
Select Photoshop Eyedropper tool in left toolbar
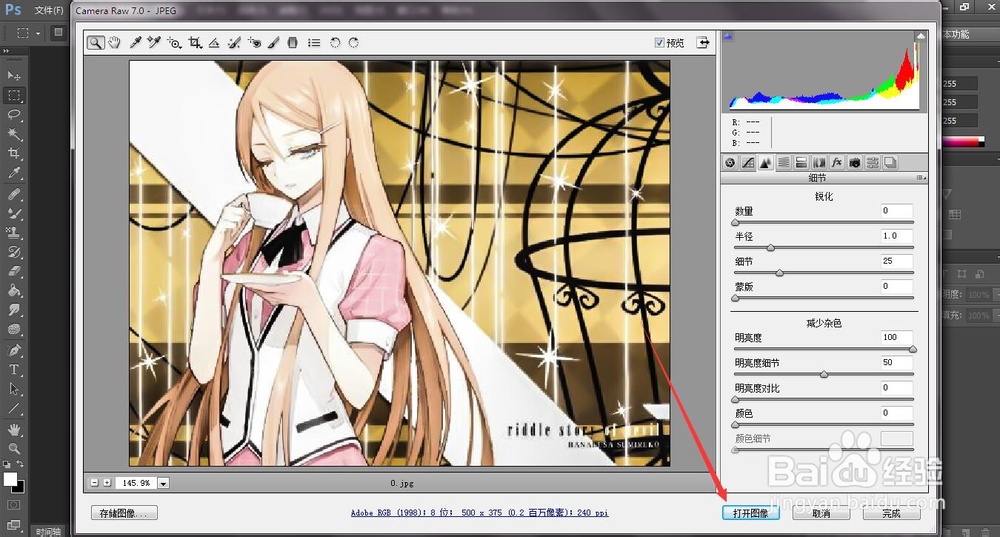(x=13, y=173)
